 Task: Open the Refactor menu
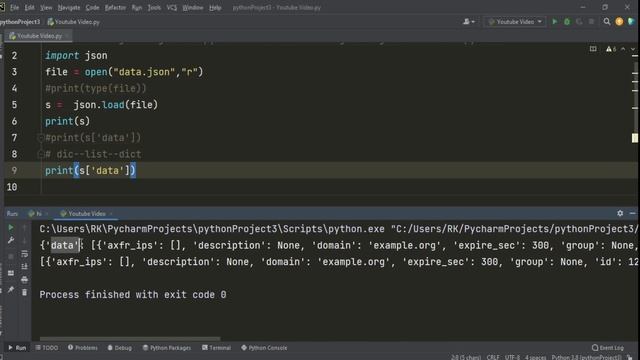pyautogui.click(x=116, y=7)
